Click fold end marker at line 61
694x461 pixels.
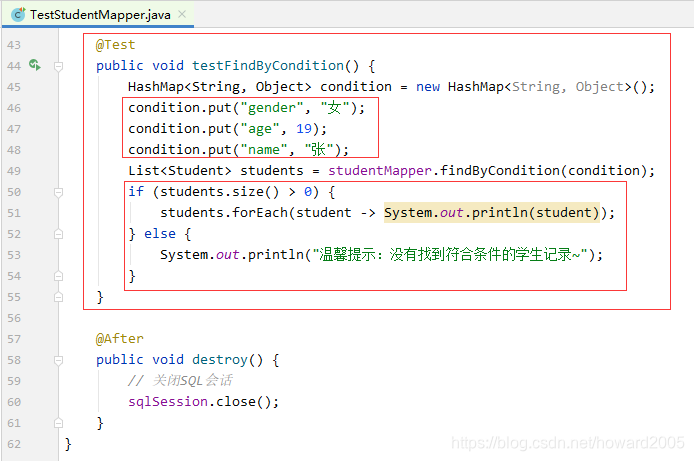(58, 423)
